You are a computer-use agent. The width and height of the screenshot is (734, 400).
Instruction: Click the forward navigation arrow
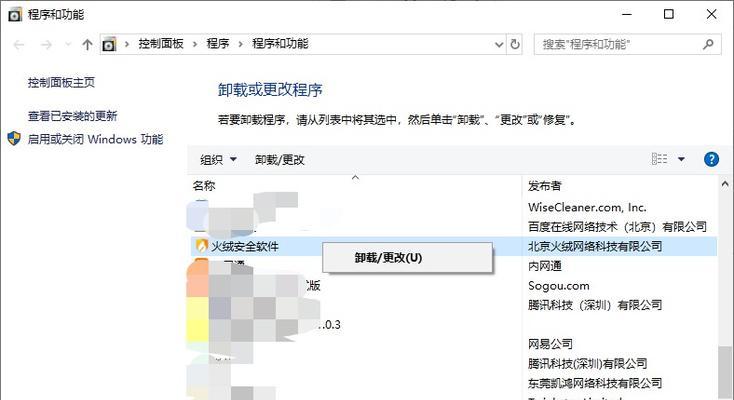pyautogui.click(x=46, y=45)
